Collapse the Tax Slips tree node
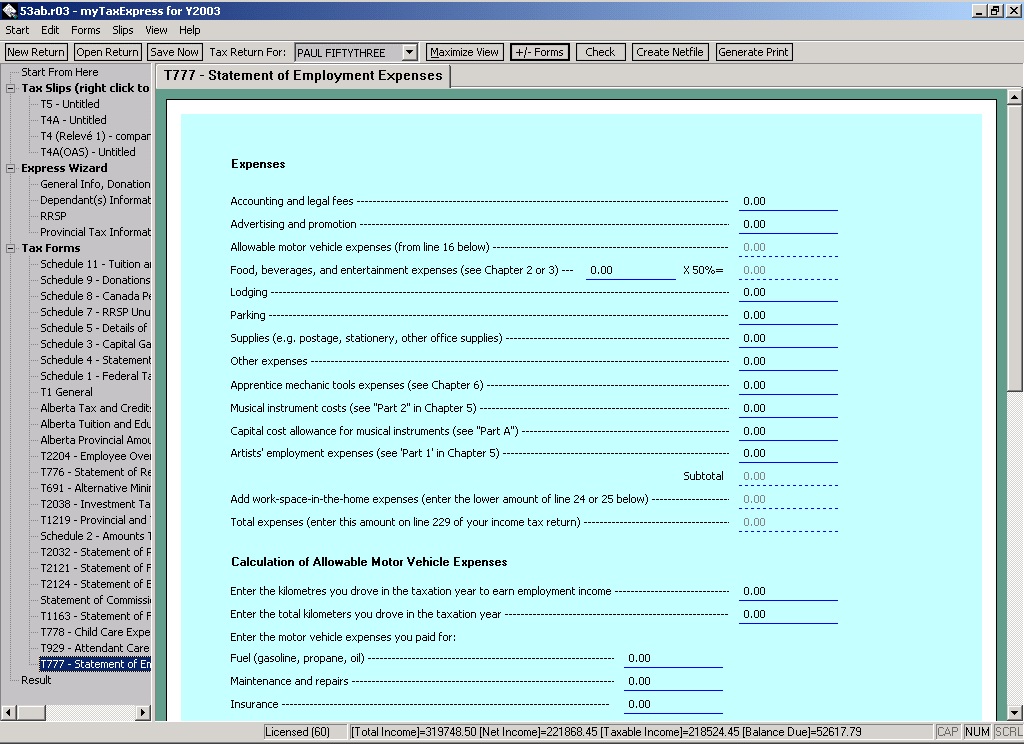 point(11,88)
